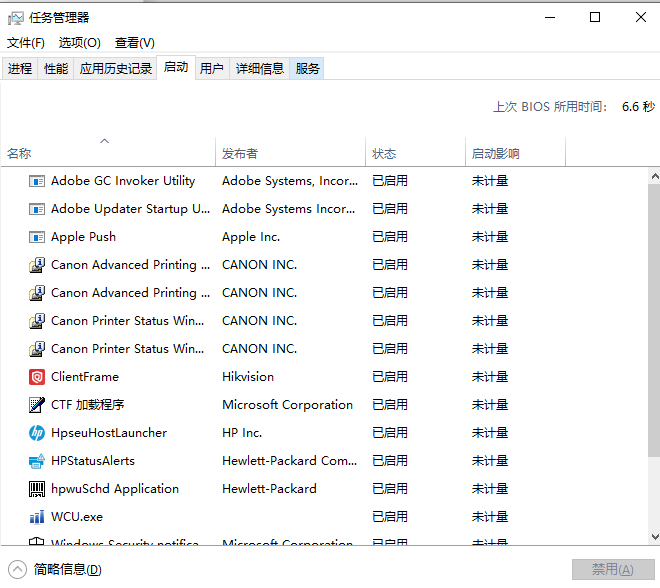Click the red ClientFrame Hikvision icon

click(37, 377)
